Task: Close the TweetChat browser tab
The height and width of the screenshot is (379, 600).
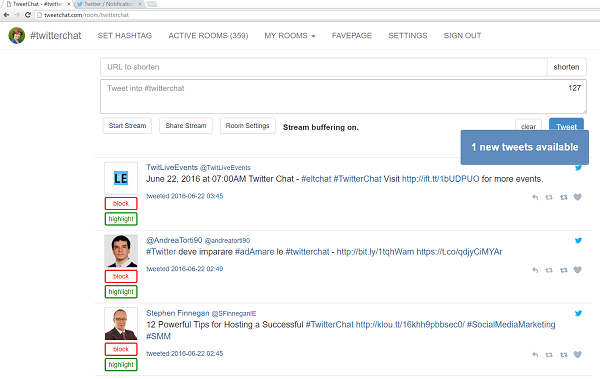Action: (x=69, y=4)
